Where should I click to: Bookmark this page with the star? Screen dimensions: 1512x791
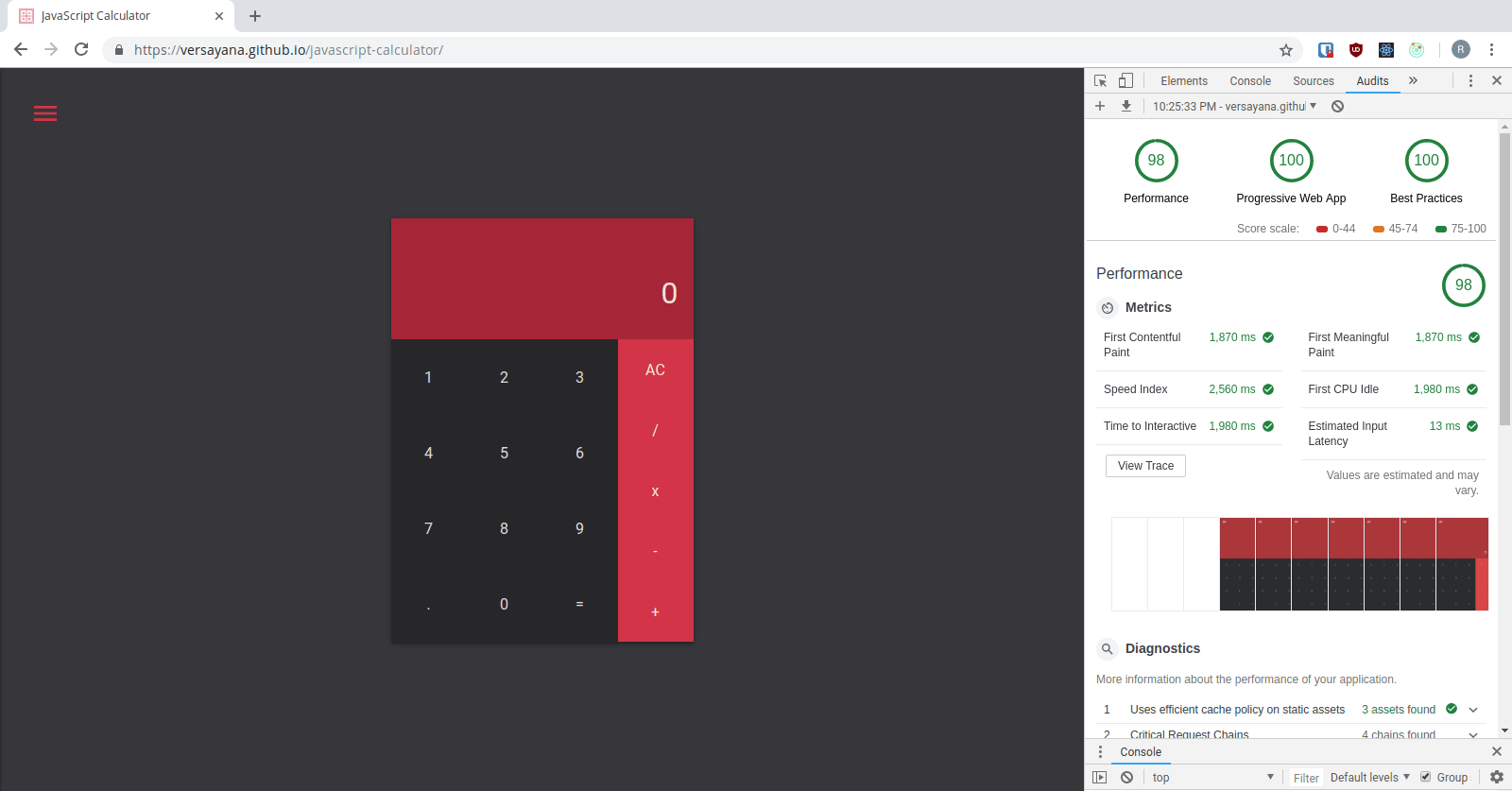[1285, 50]
